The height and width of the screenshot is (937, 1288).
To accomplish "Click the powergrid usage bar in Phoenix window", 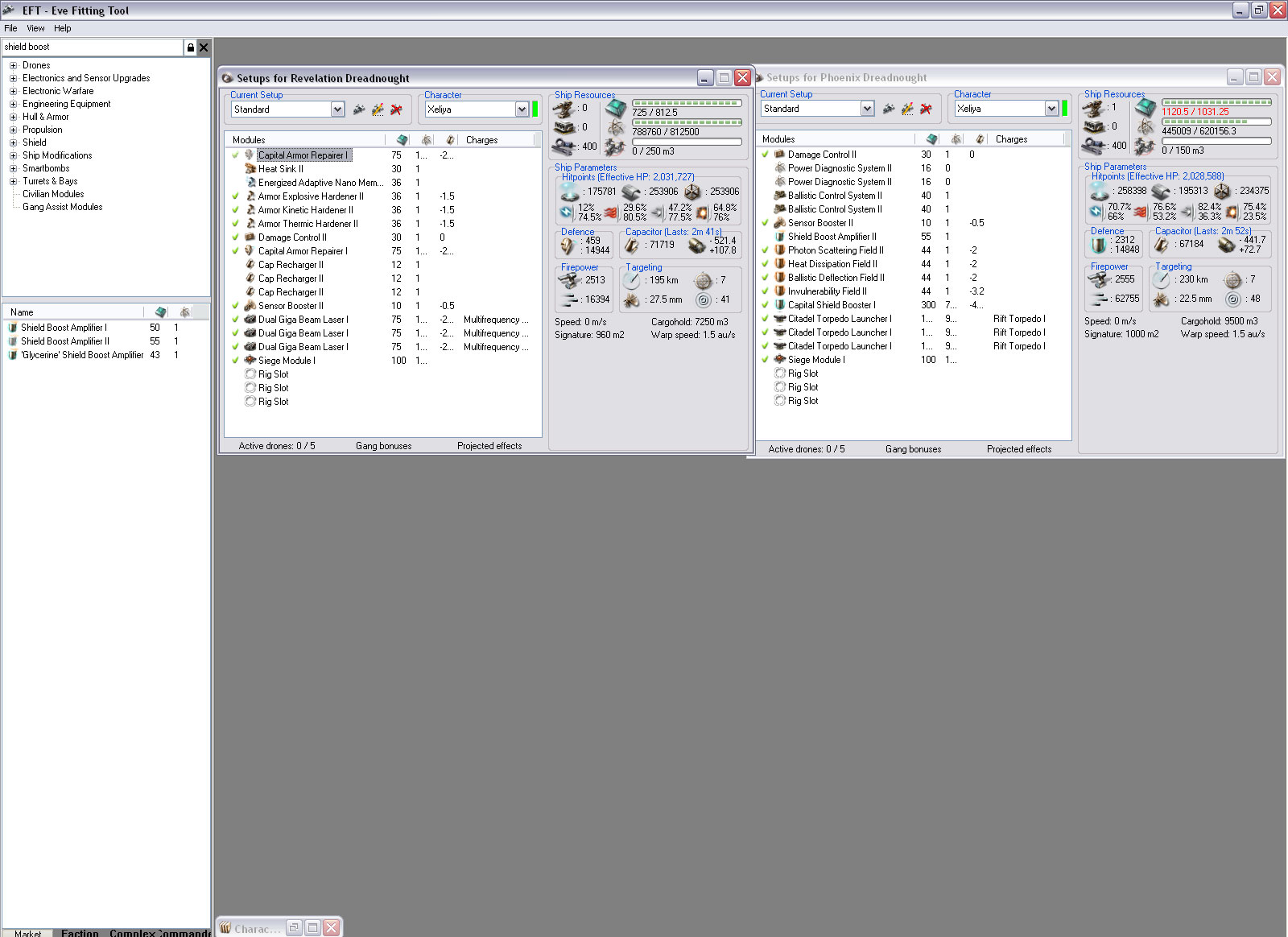I will point(1216,122).
